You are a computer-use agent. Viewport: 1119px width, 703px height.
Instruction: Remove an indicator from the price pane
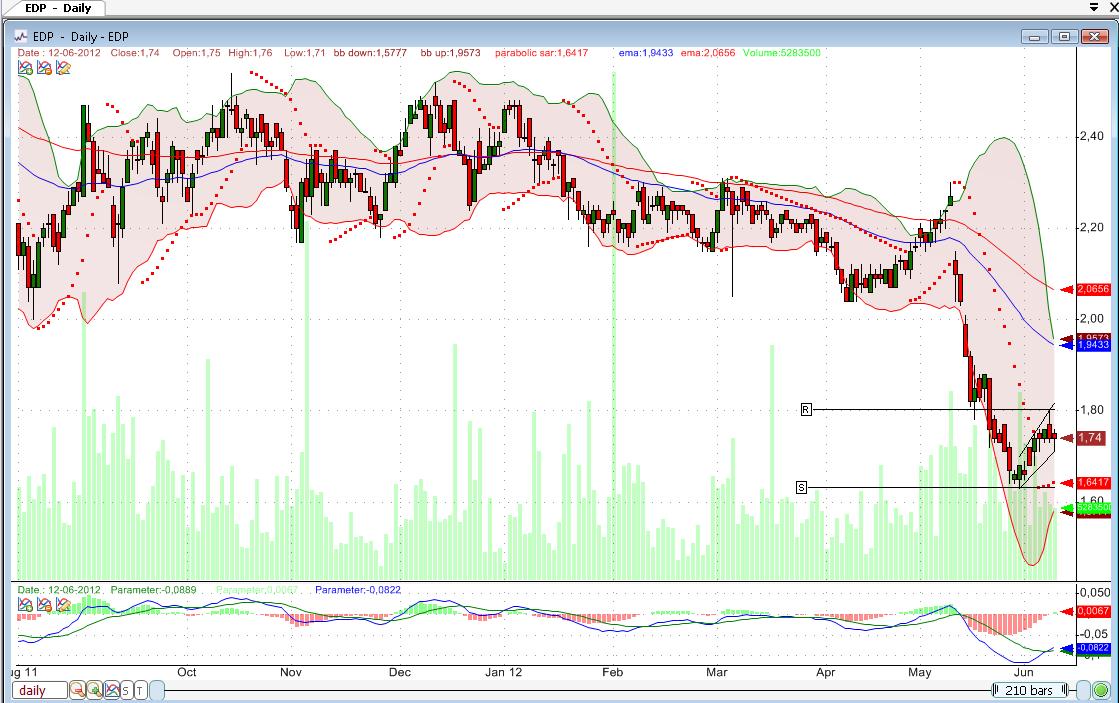44,68
